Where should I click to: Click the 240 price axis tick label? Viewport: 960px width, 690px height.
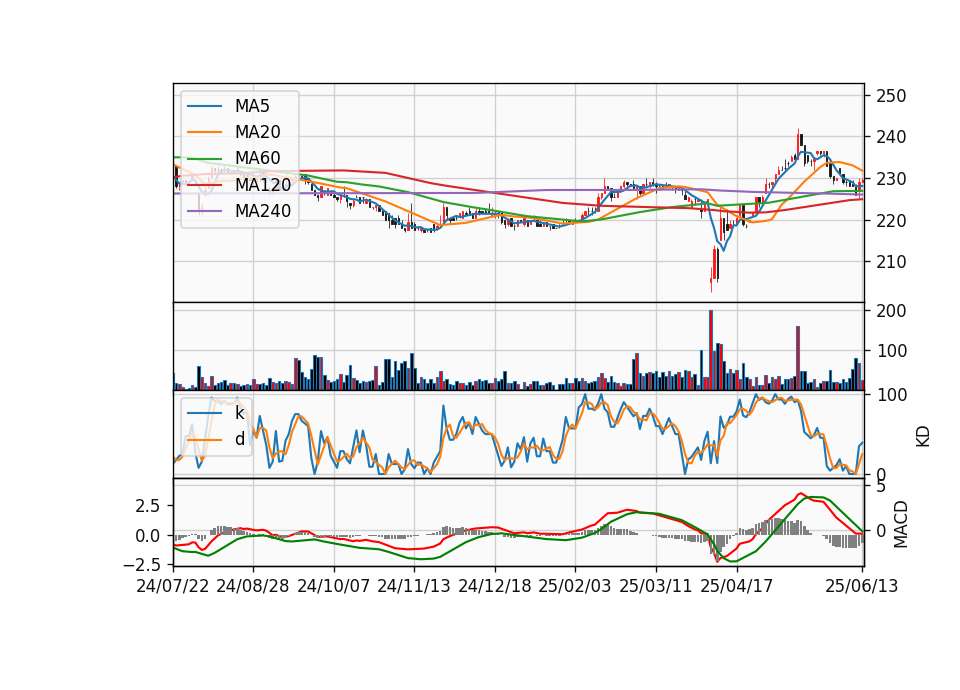click(x=891, y=137)
